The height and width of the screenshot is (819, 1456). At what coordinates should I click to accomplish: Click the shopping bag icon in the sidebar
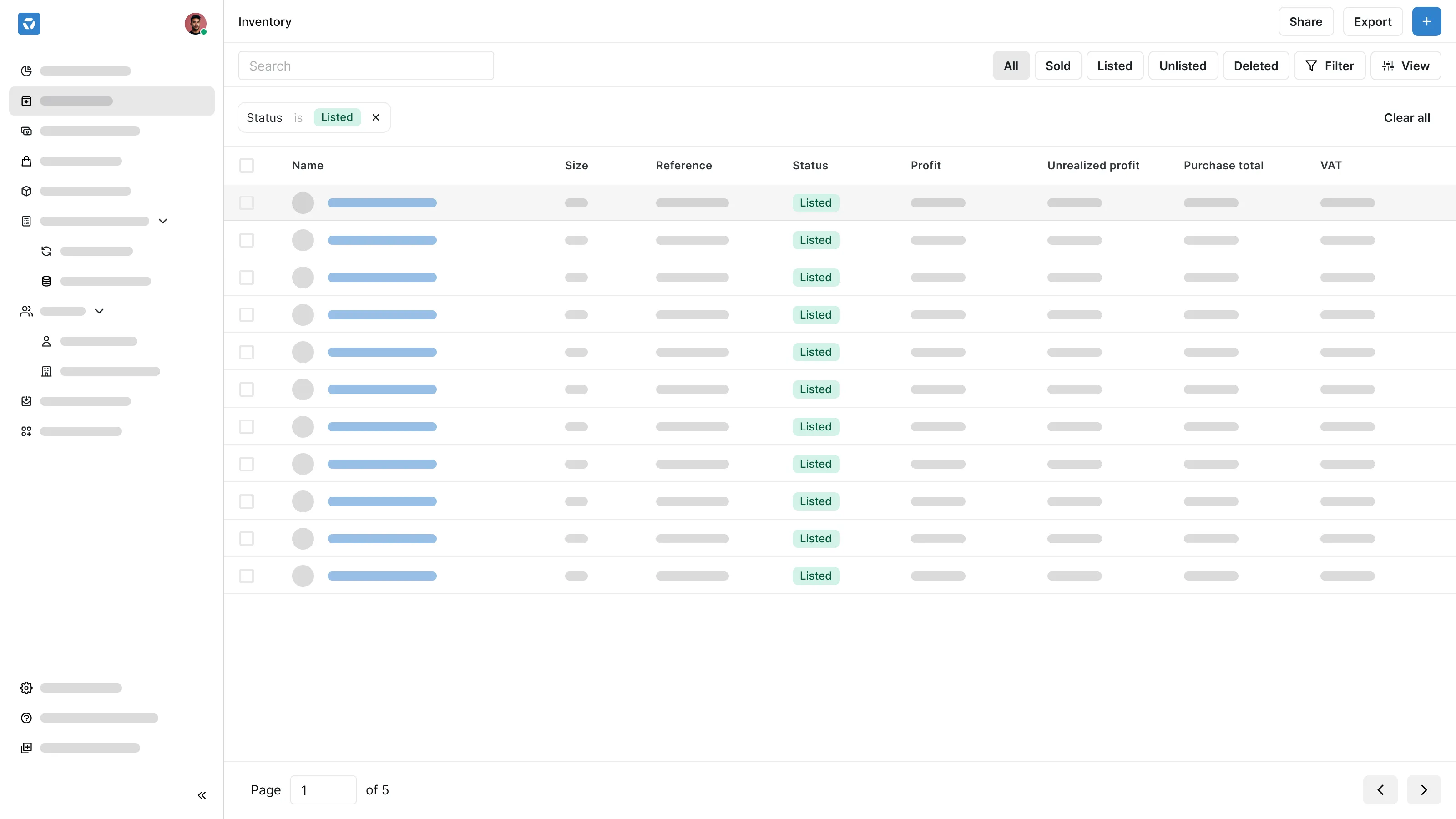25,161
